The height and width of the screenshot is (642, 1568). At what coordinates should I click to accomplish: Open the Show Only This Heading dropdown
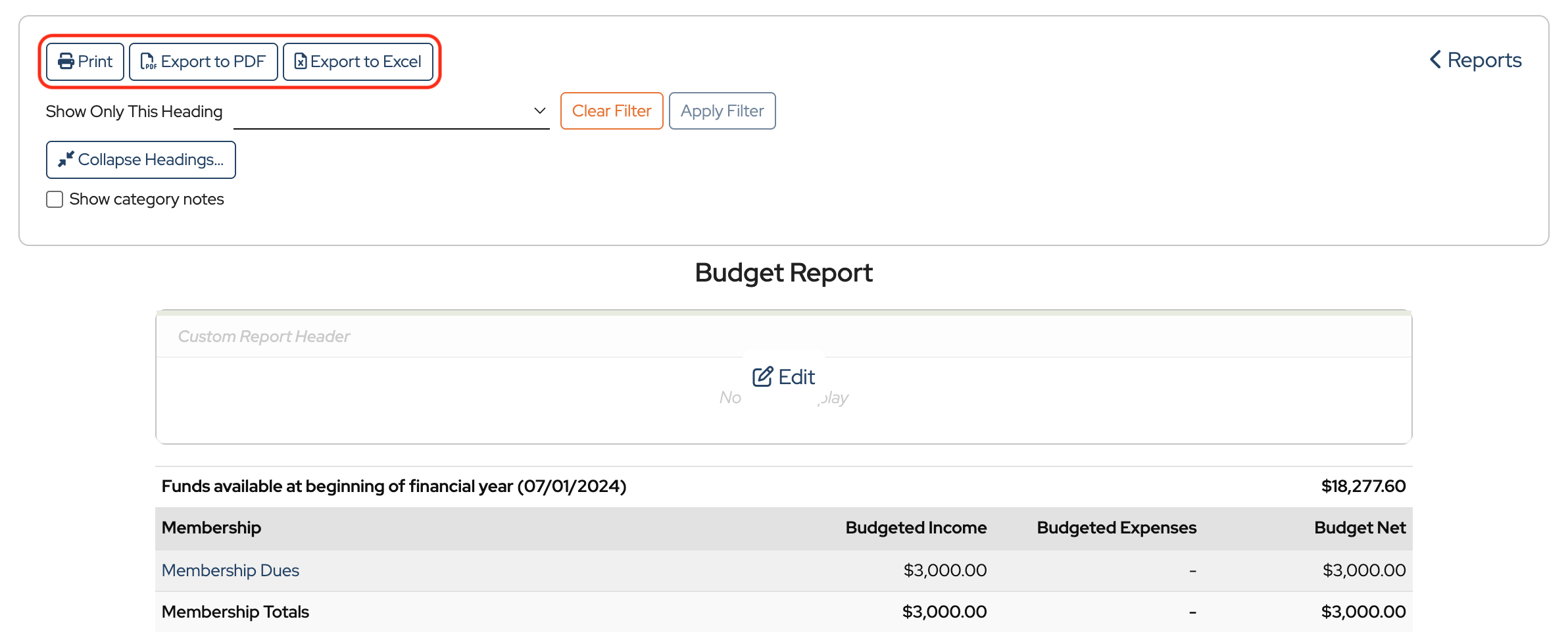[391, 111]
